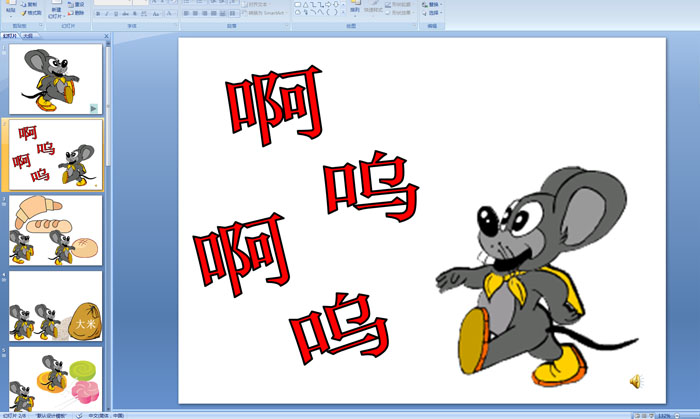The width and height of the screenshot is (700, 419).
Task: Click the spell check status bar icon
Action: [79, 415]
